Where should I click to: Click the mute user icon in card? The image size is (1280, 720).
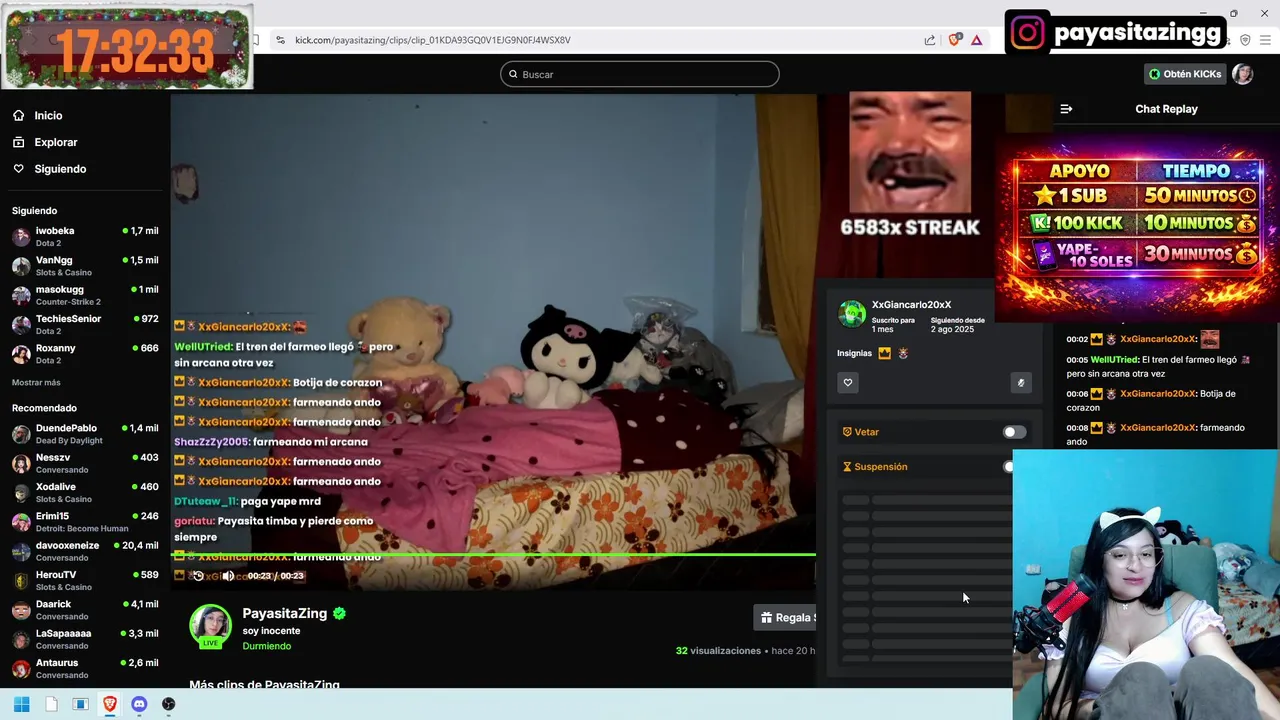pyautogui.click(x=1020, y=382)
